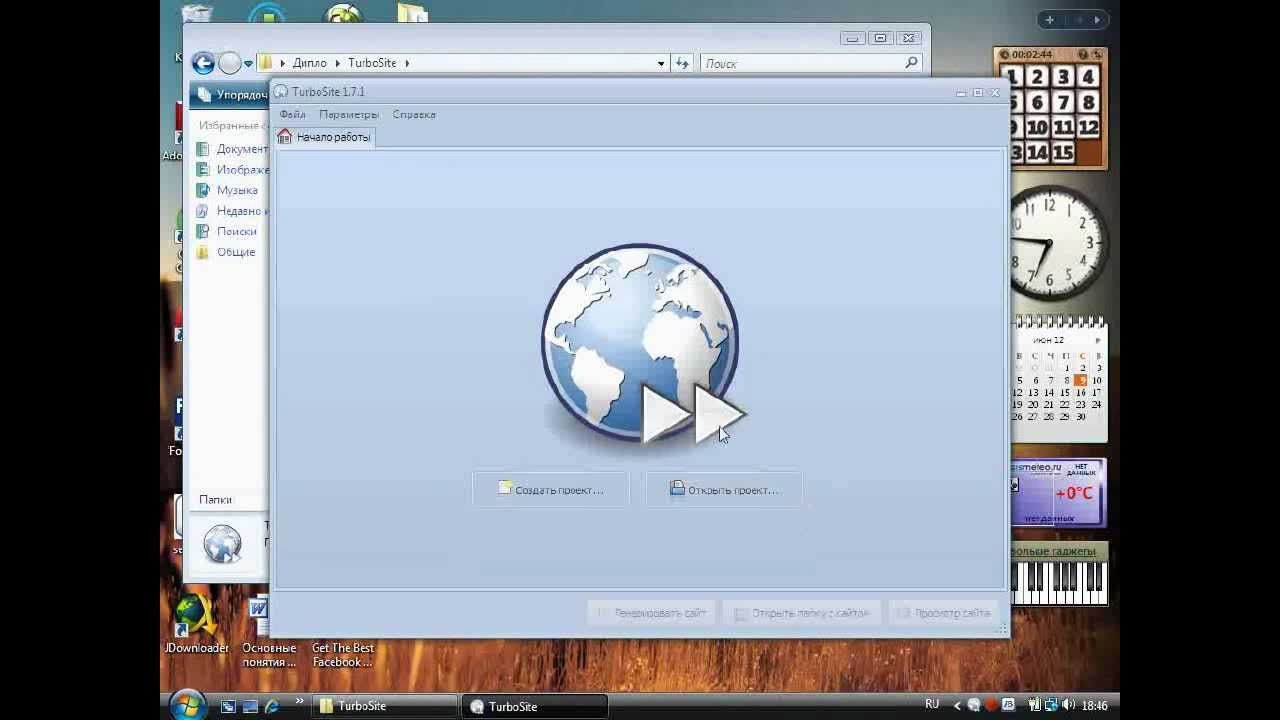Click the sidebar add gadget plus button
Image resolution: width=1280 pixels, height=720 pixels.
pos(1049,19)
